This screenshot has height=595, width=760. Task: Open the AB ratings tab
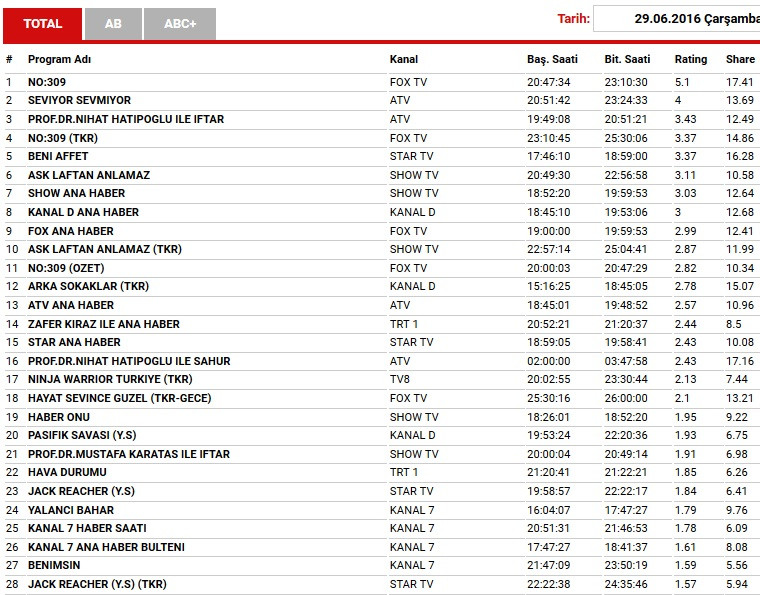pos(113,23)
